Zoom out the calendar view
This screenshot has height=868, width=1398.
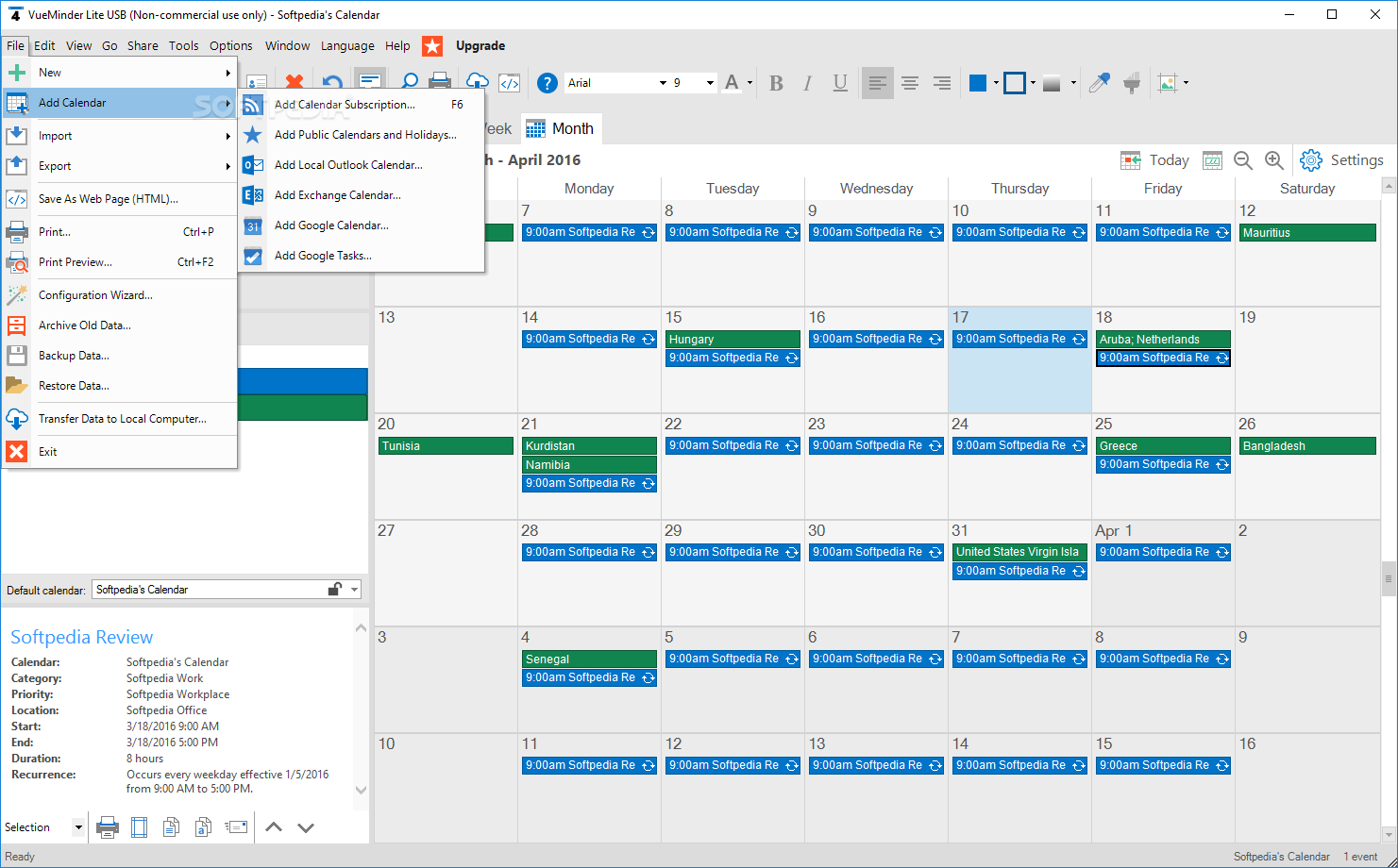click(x=1243, y=160)
